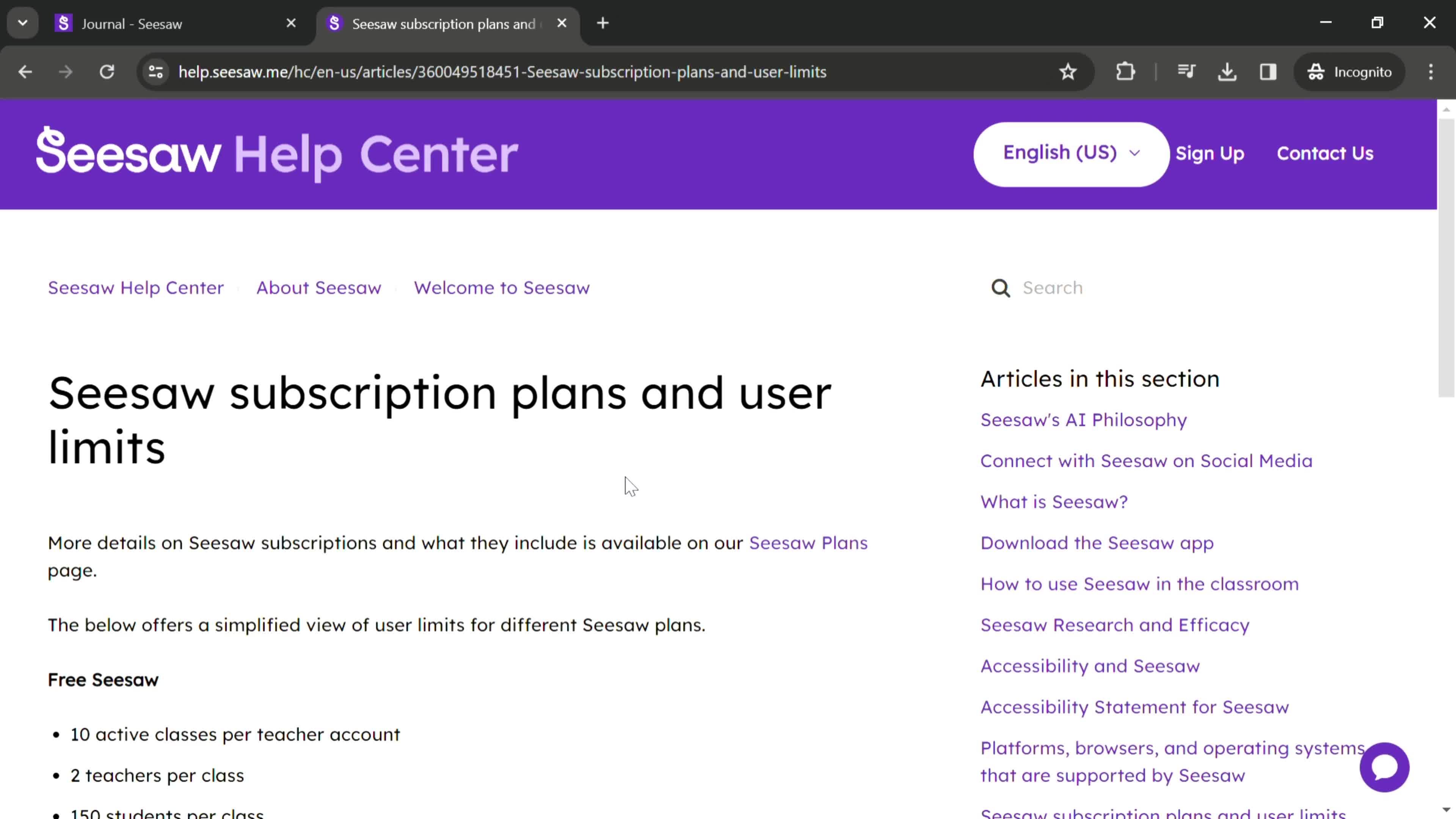Restore down the browser window
Image resolution: width=1456 pixels, height=819 pixels.
1378,23
